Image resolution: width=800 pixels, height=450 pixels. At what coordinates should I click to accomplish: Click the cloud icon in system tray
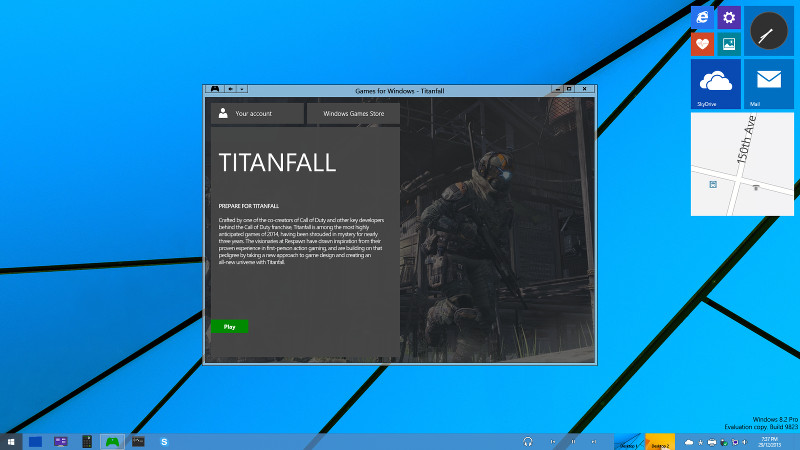click(x=689, y=442)
